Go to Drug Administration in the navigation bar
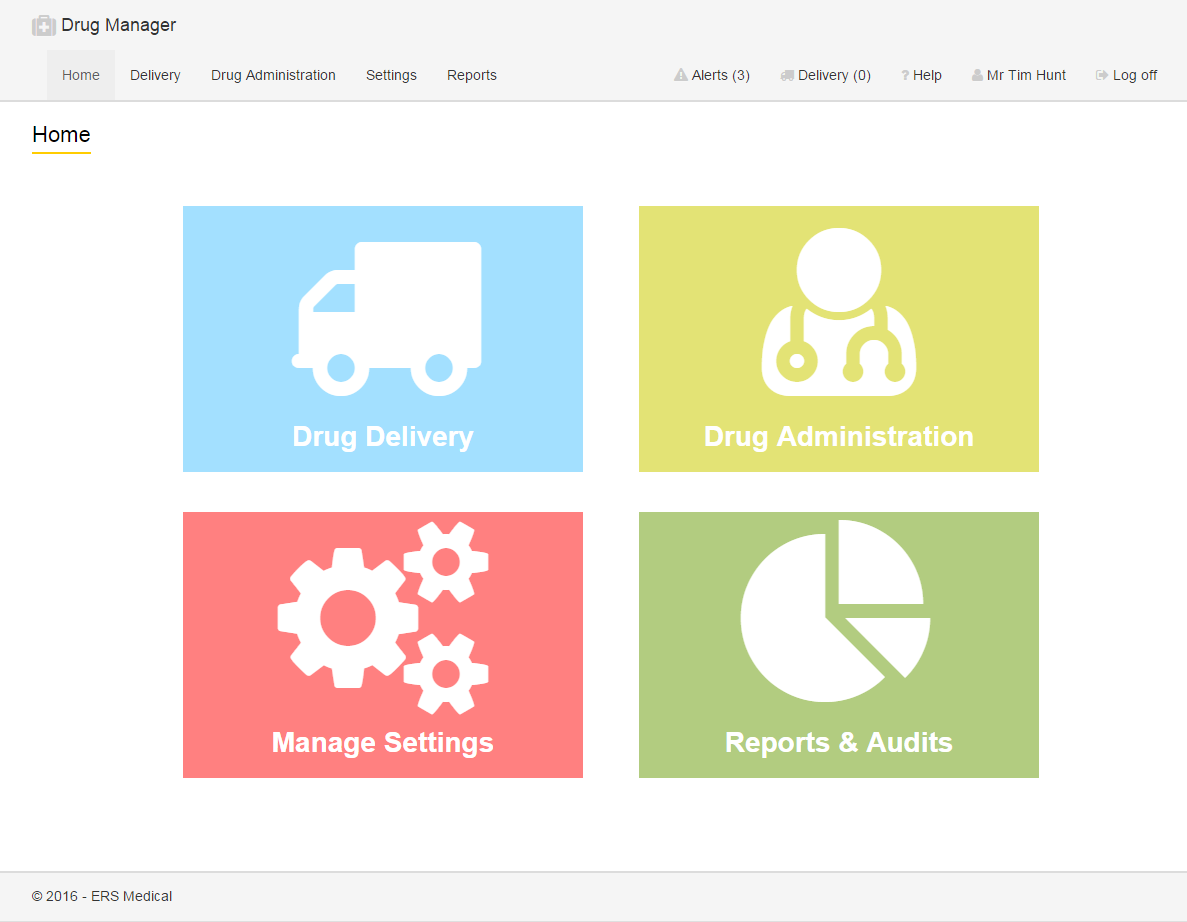Image resolution: width=1187 pixels, height=922 pixels. pos(273,75)
